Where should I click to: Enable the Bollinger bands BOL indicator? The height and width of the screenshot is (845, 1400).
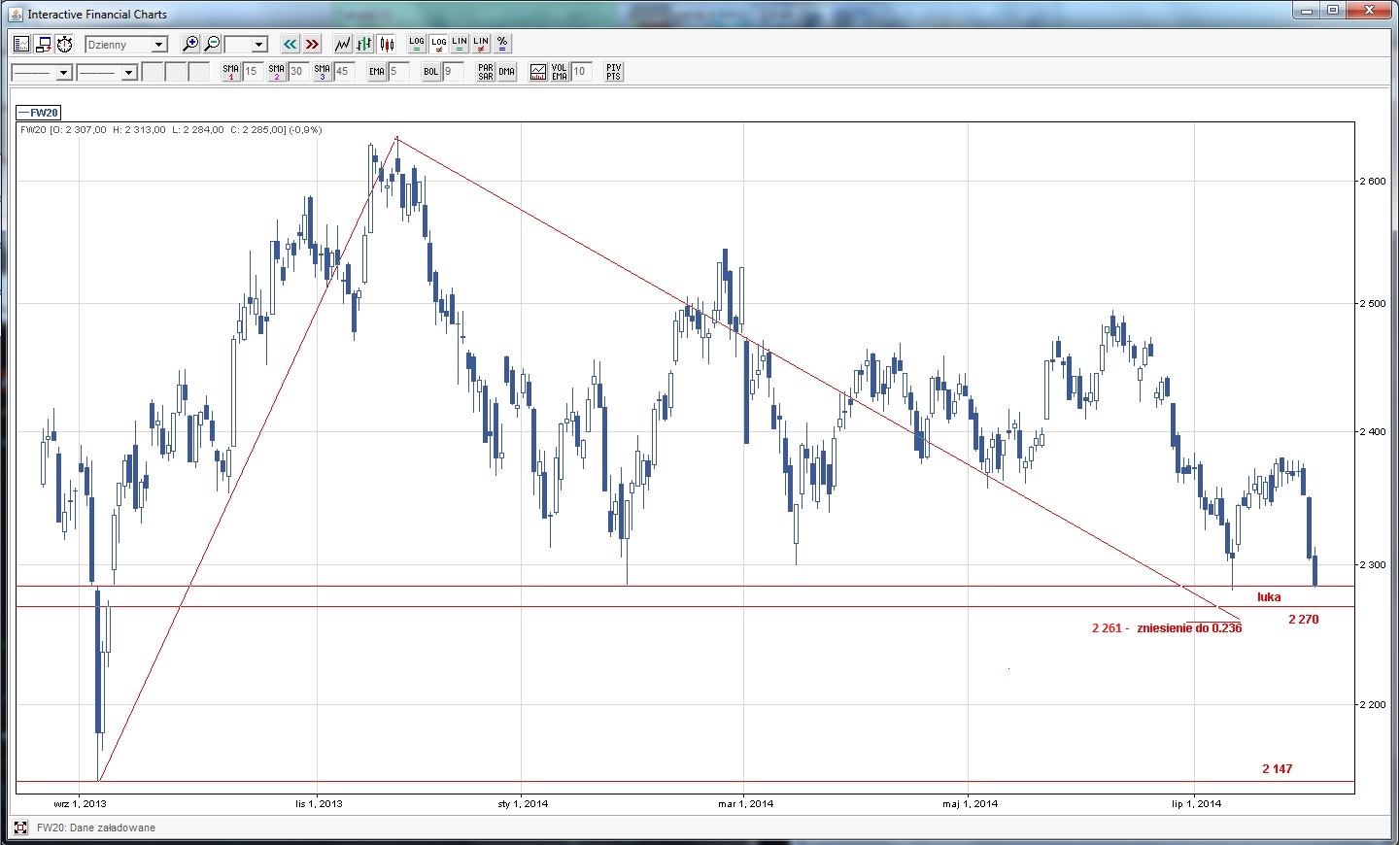click(x=430, y=72)
